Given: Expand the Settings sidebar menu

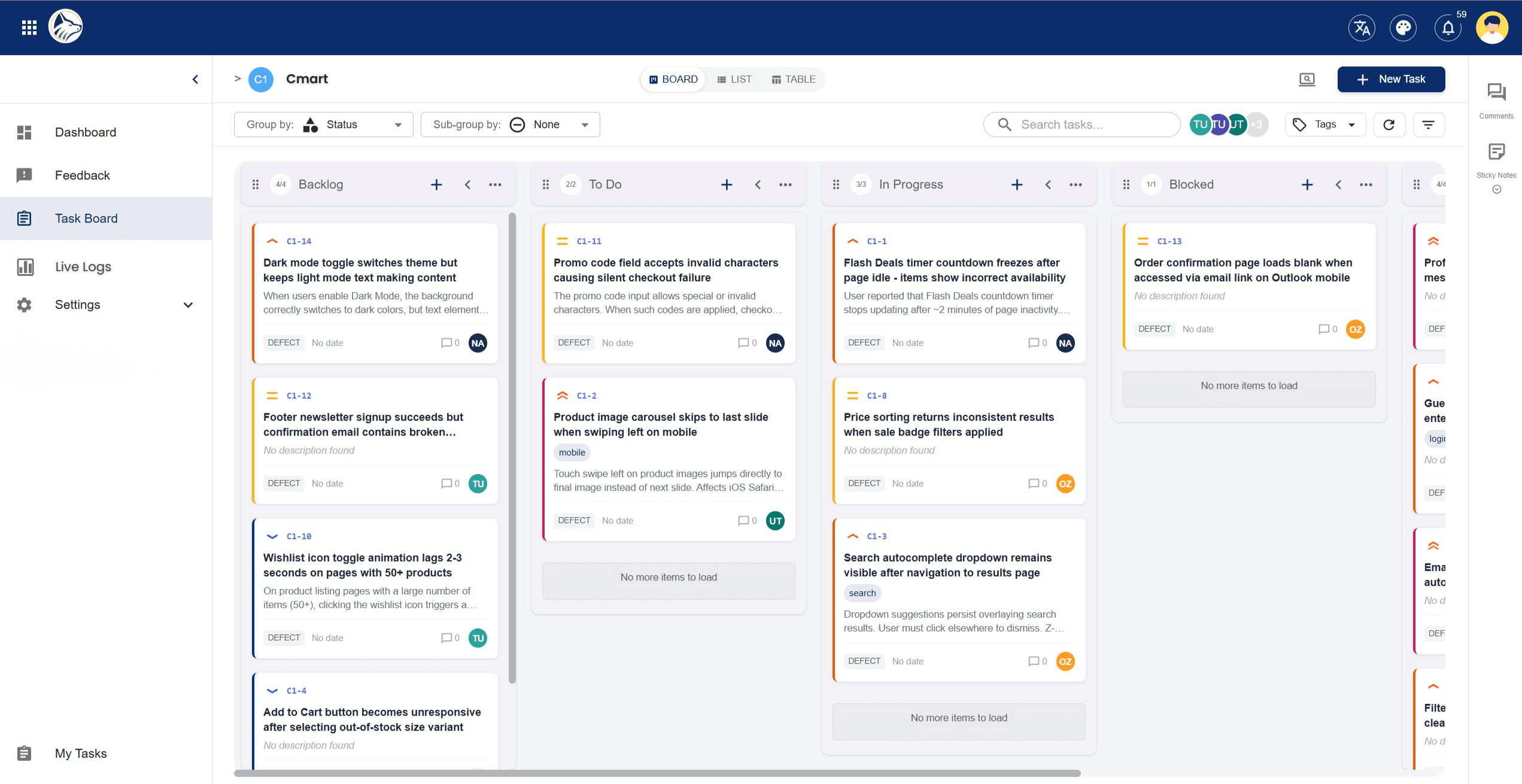Looking at the screenshot, I should tap(188, 305).
